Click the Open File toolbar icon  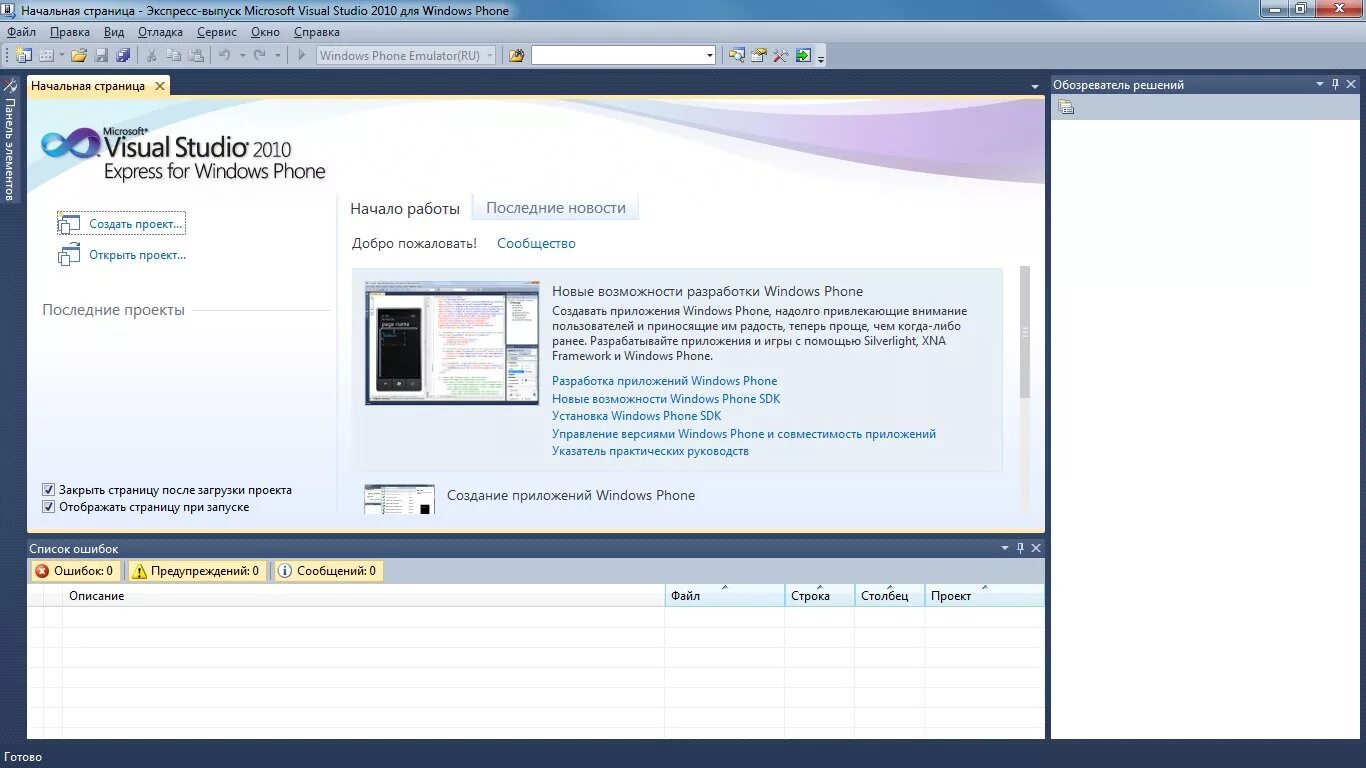point(79,56)
